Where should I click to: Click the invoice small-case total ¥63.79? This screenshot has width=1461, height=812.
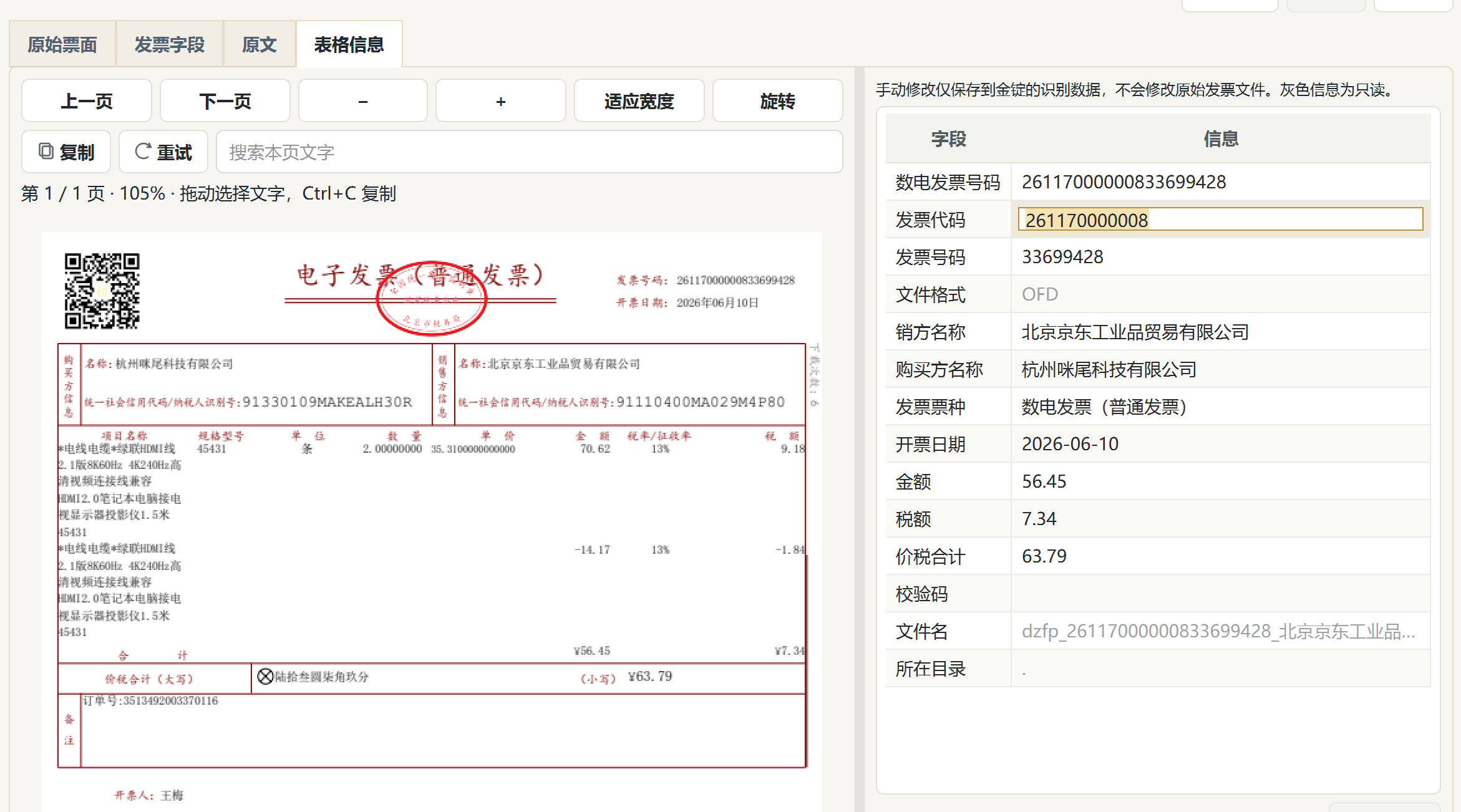click(650, 677)
